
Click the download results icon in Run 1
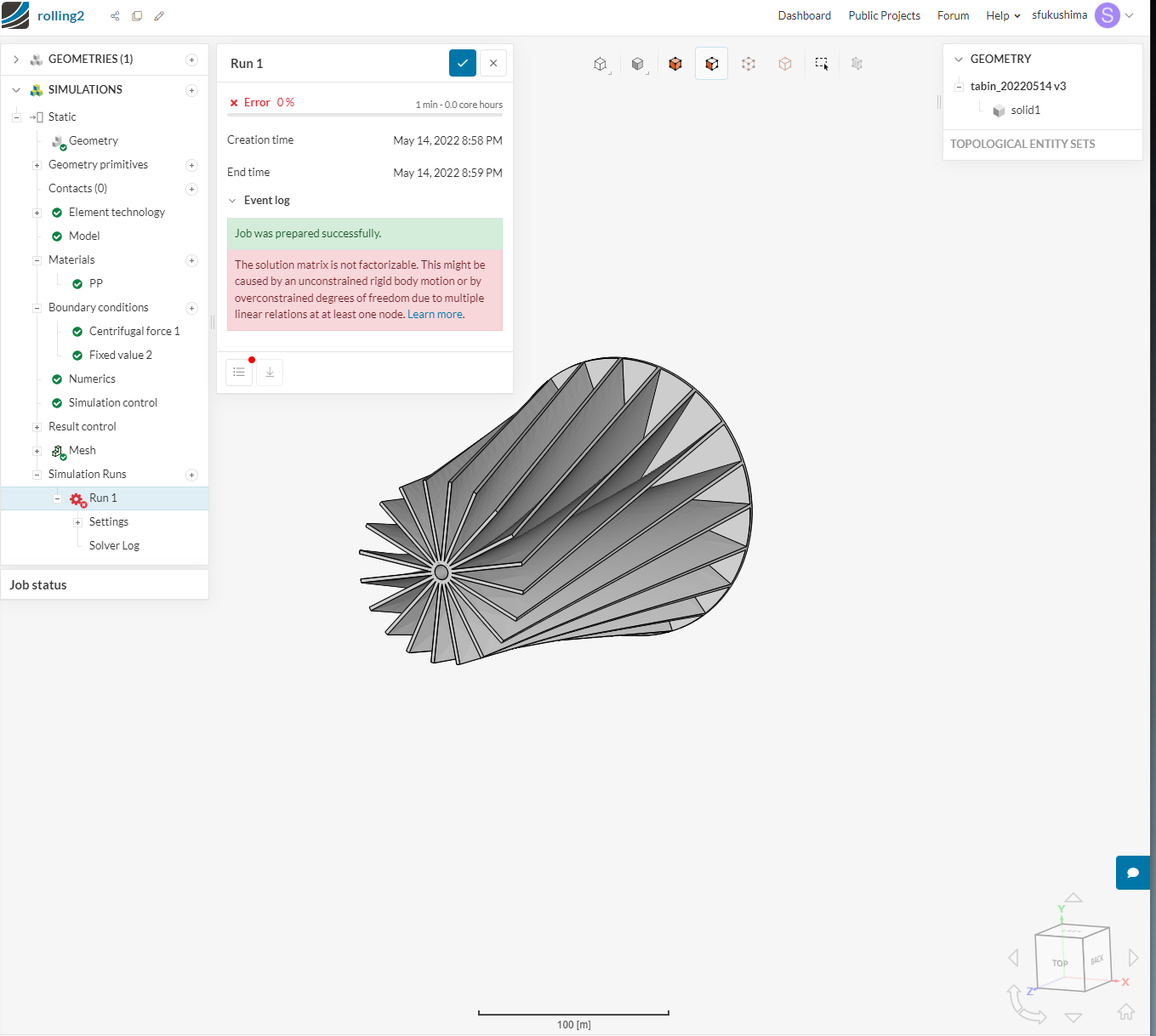tap(270, 373)
